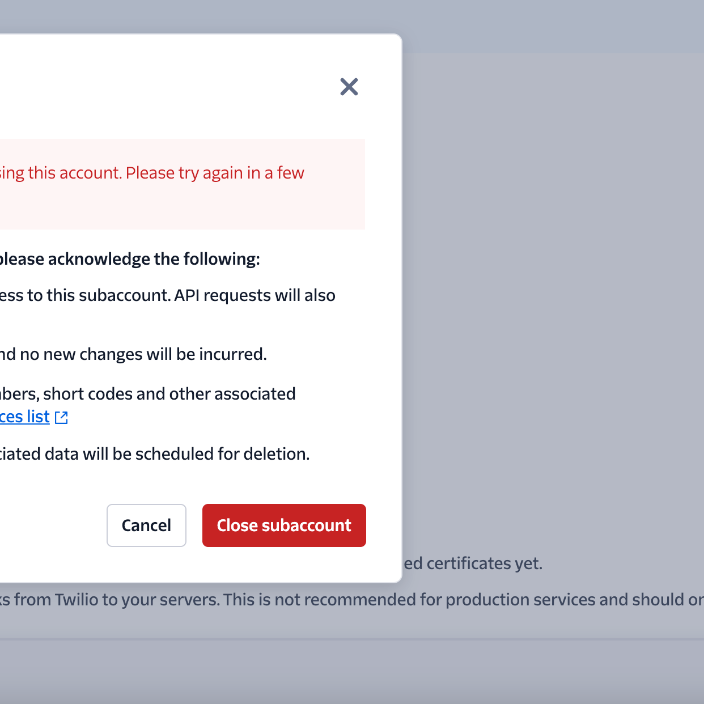This screenshot has width=704, height=704.
Task: Select the red 'Please try again' error message
Action: coord(152,173)
